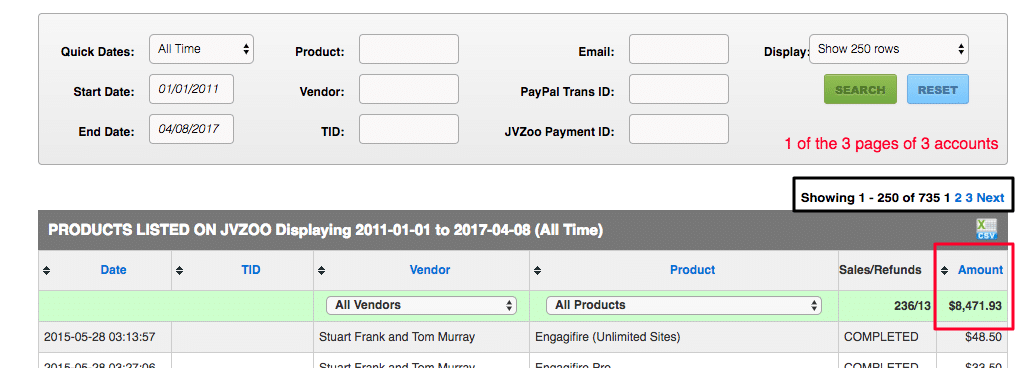
Task: Sort by the Date column arrows icon
Action: tap(46, 270)
